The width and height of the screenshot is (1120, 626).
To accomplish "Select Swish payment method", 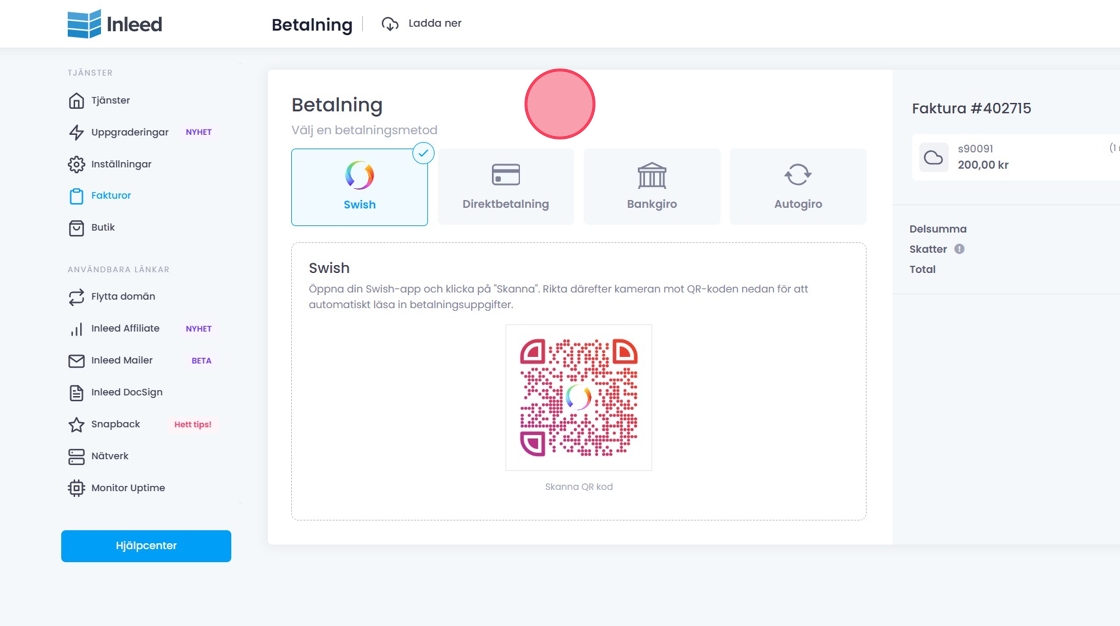I will [x=359, y=187].
